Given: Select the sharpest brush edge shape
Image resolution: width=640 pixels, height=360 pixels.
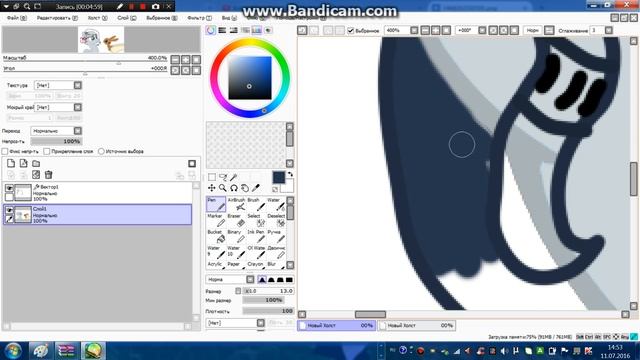Looking at the screenshot, I should 262,280.
